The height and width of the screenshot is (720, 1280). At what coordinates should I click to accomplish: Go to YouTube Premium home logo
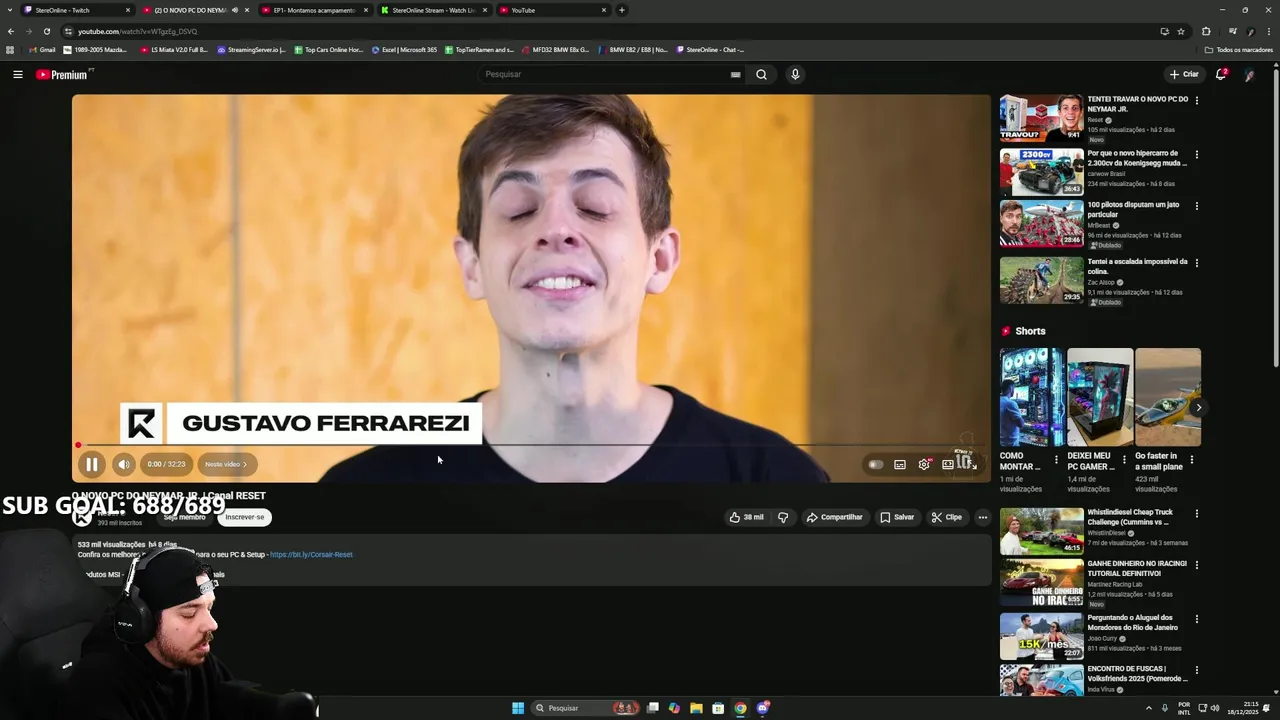64,74
